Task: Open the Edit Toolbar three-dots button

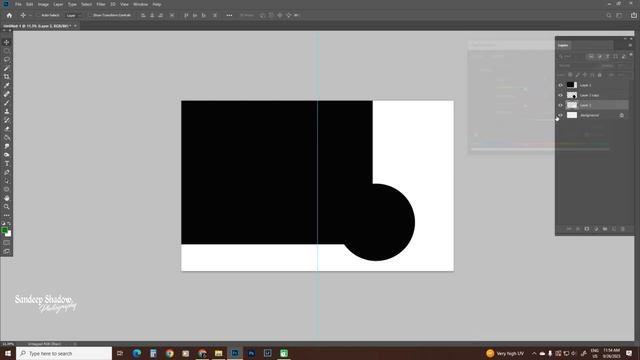Action: click(7, 215)
